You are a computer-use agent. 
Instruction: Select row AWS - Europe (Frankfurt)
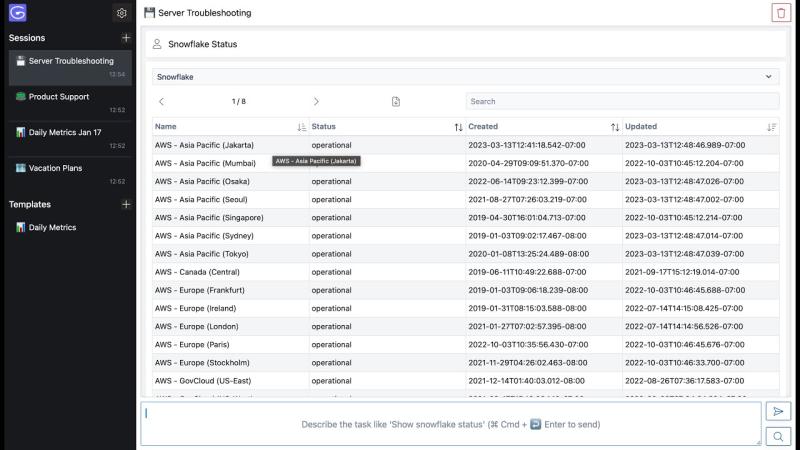(x=465, y=290)
